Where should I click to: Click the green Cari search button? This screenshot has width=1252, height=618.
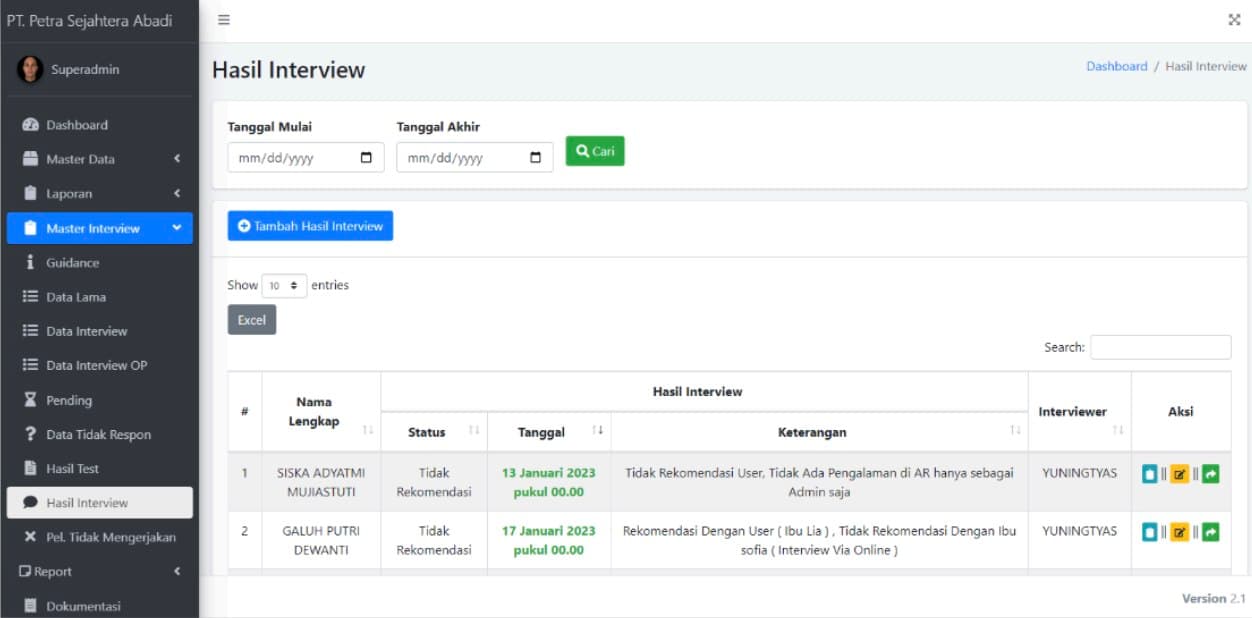point(595,151)
